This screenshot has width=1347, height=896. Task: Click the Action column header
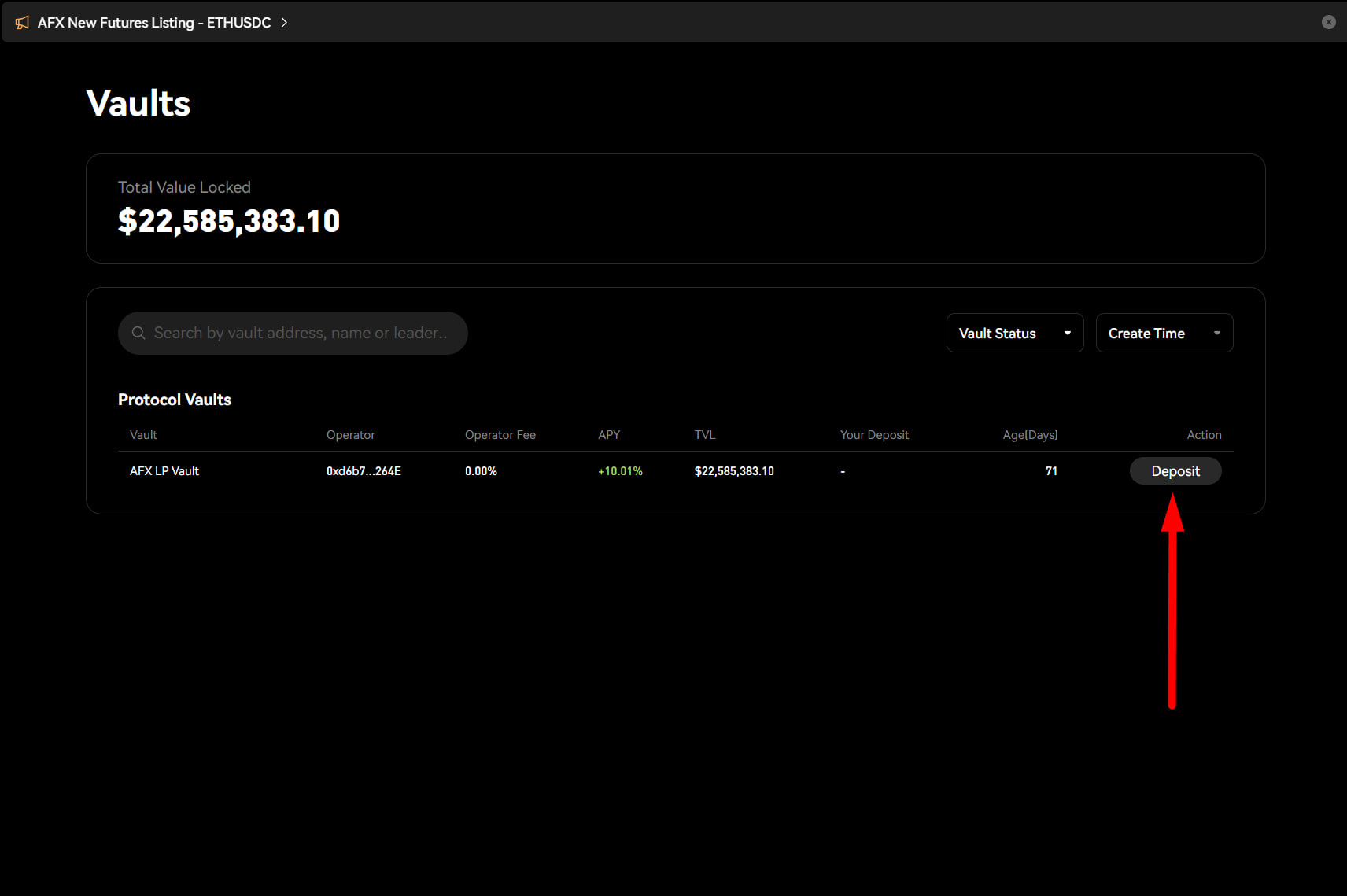click(1204, 435)
